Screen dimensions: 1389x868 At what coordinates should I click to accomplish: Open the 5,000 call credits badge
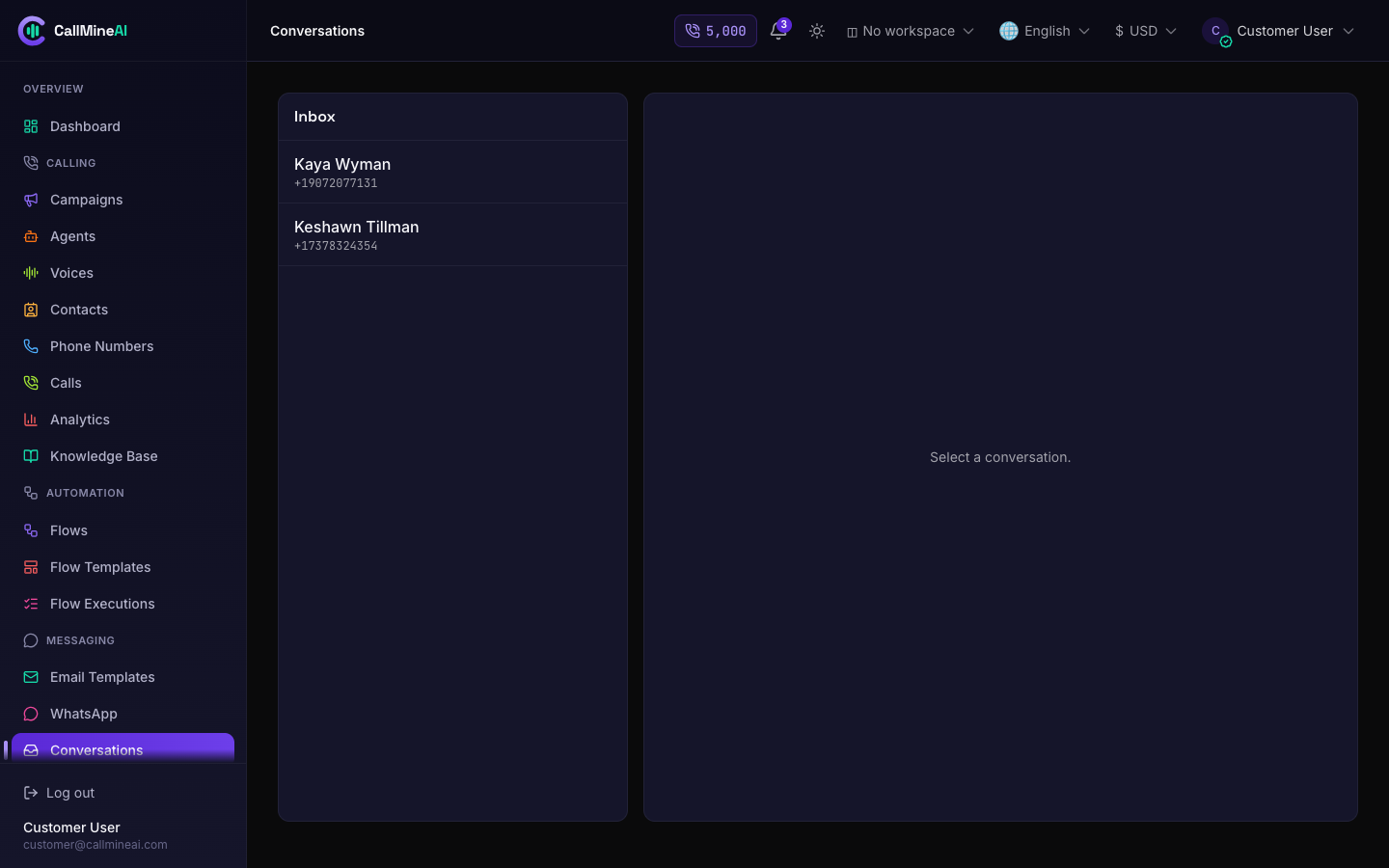point(716,31)
